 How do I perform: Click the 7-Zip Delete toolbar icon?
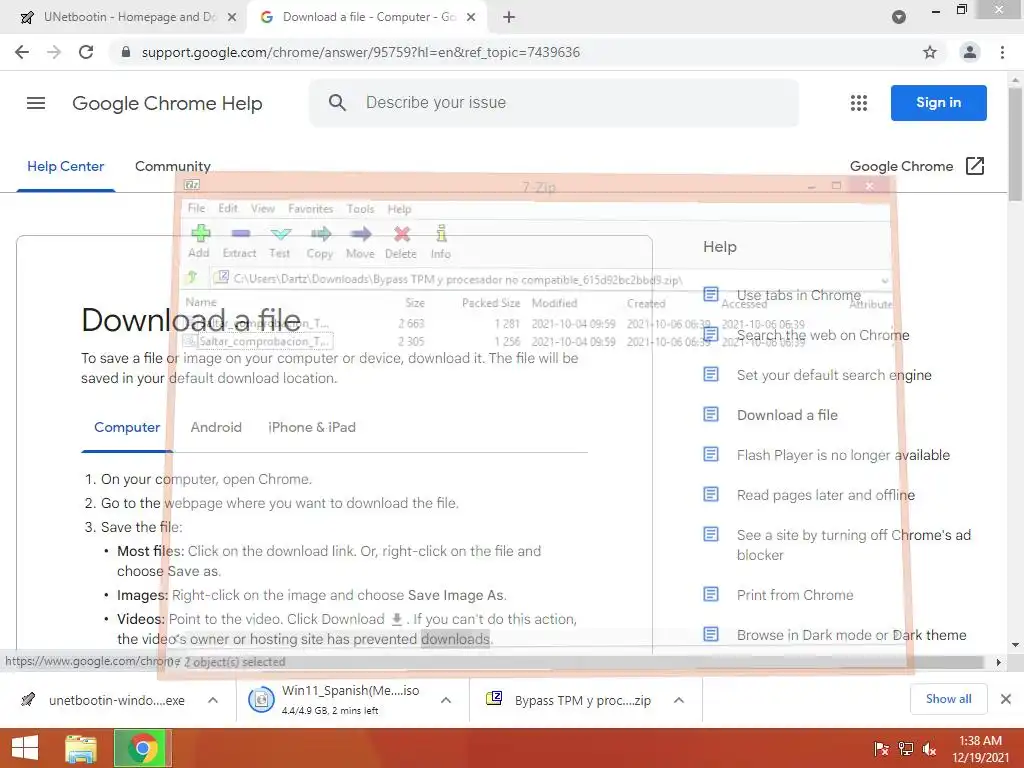click(x=402, y=234)
